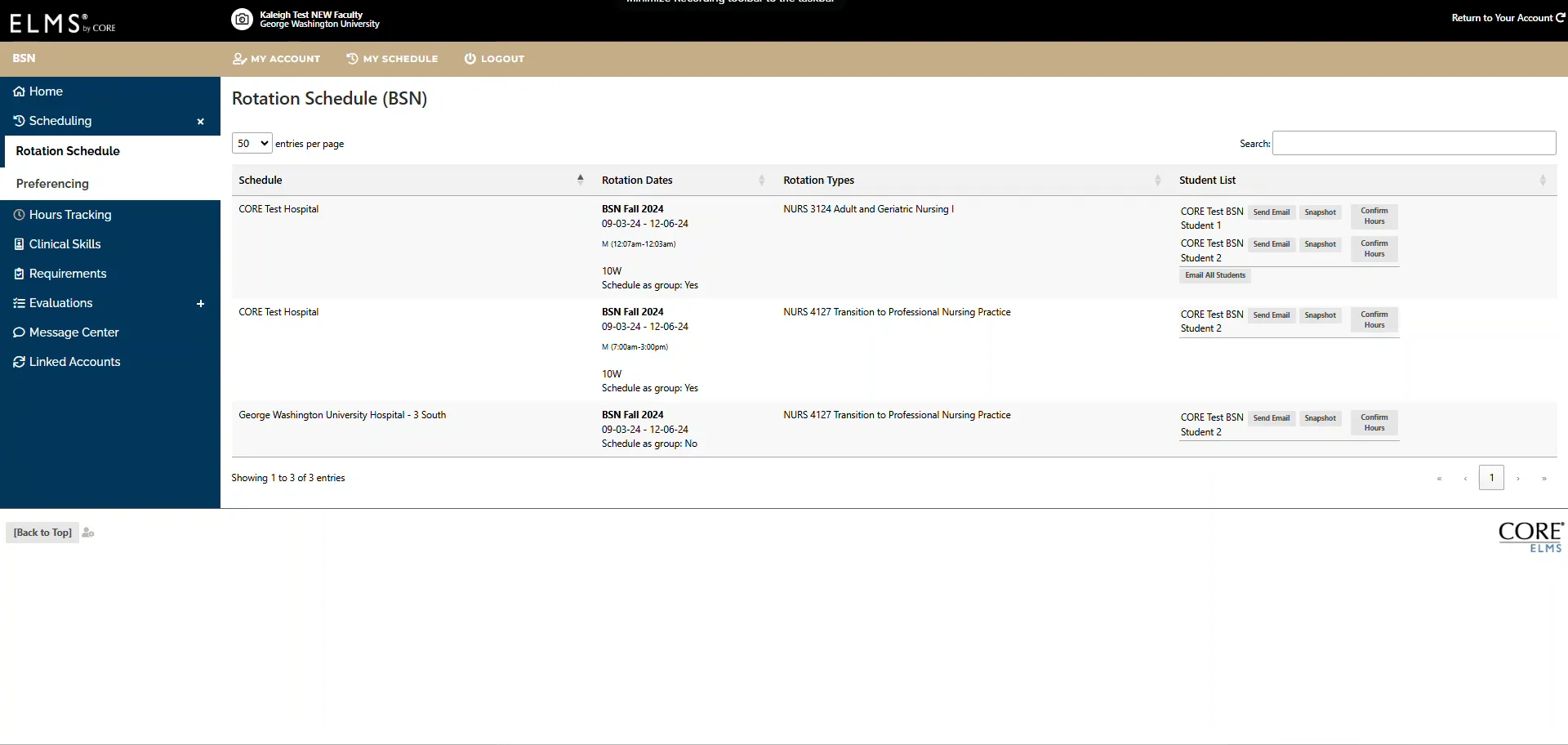Image resolution: width=1568 pixels, height=745 pixels.
Task: Confirm Hours in CORE Test Hospital NURS 4127 row
Action: (x=1374, y=319)
